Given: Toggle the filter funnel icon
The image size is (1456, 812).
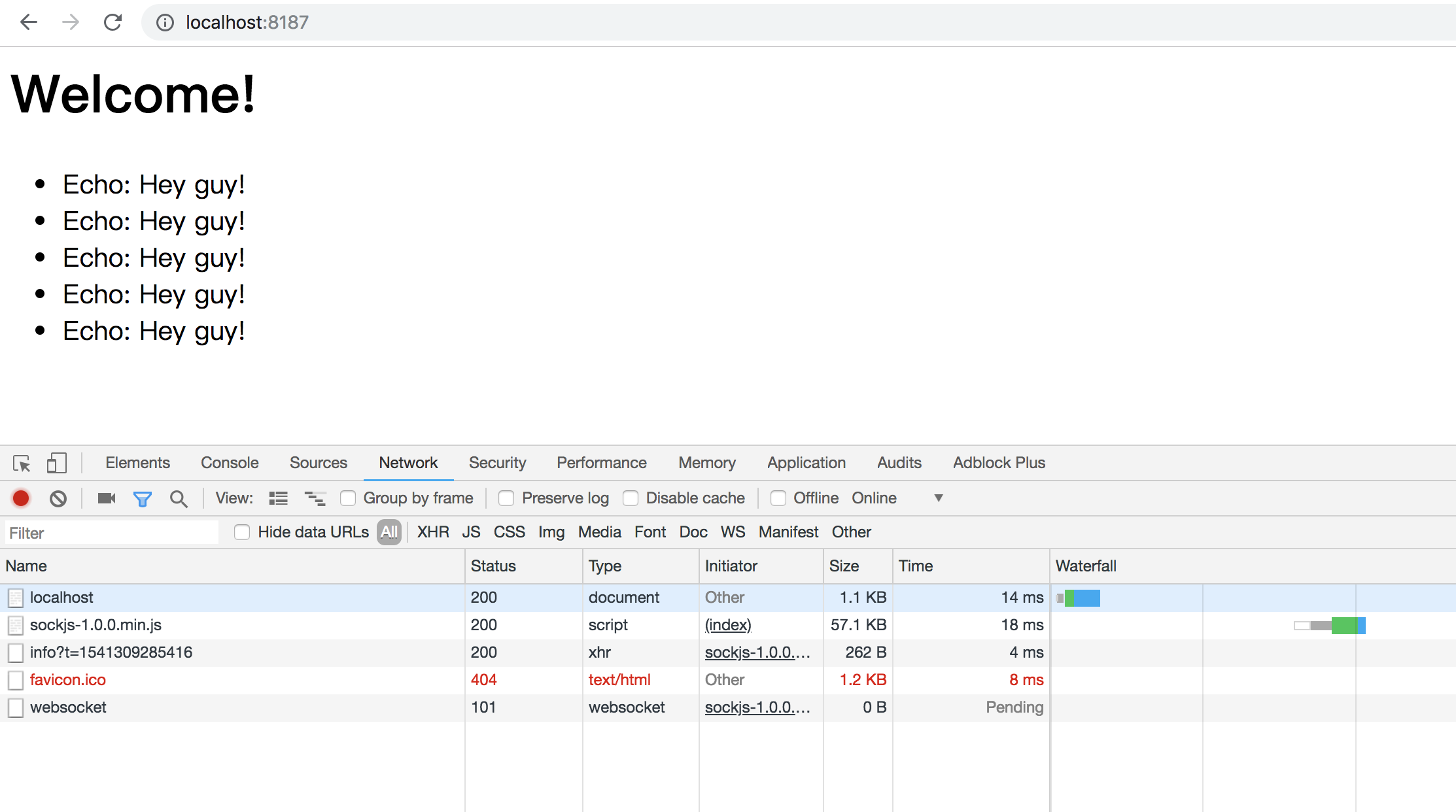Looking at the screenshot, I should click(x=142, y=499).
